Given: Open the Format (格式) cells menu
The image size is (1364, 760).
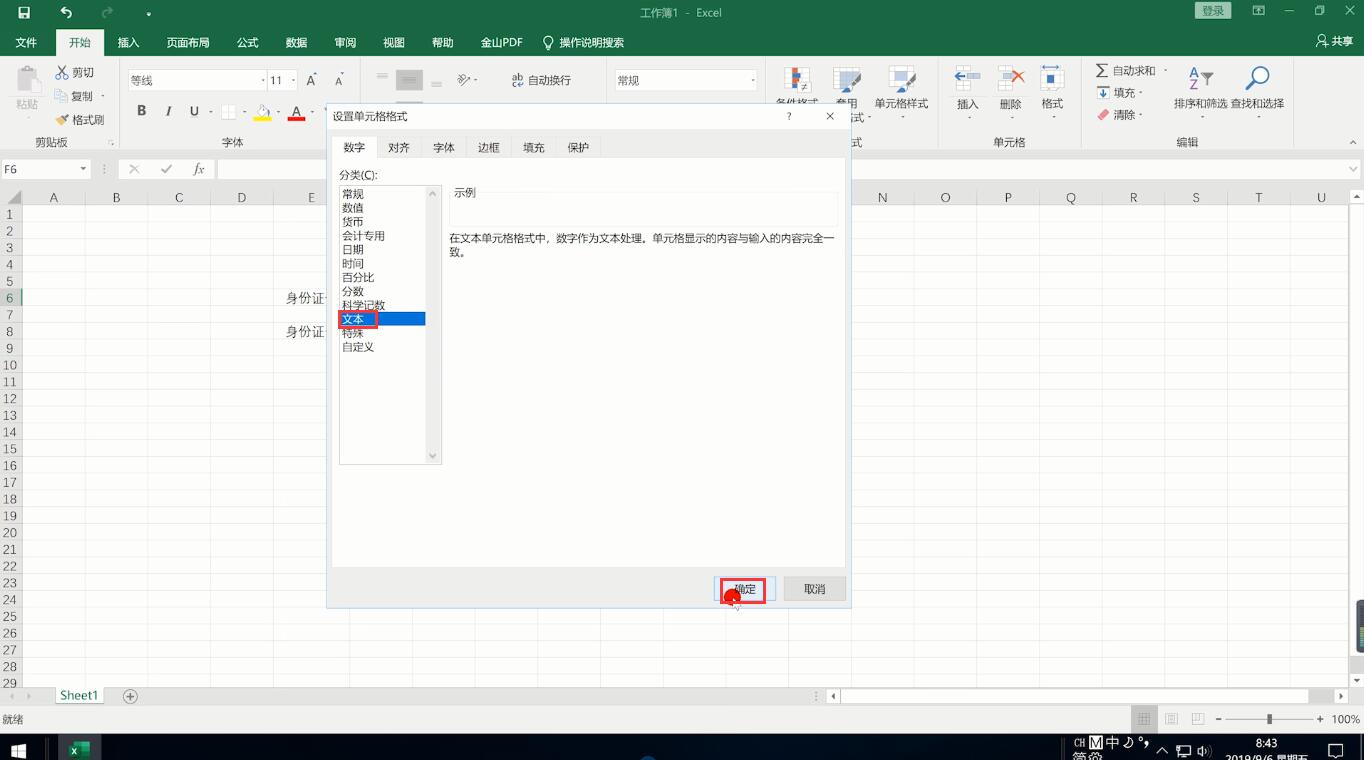Looking at the screenshot, I should [x=1052, y=92].
